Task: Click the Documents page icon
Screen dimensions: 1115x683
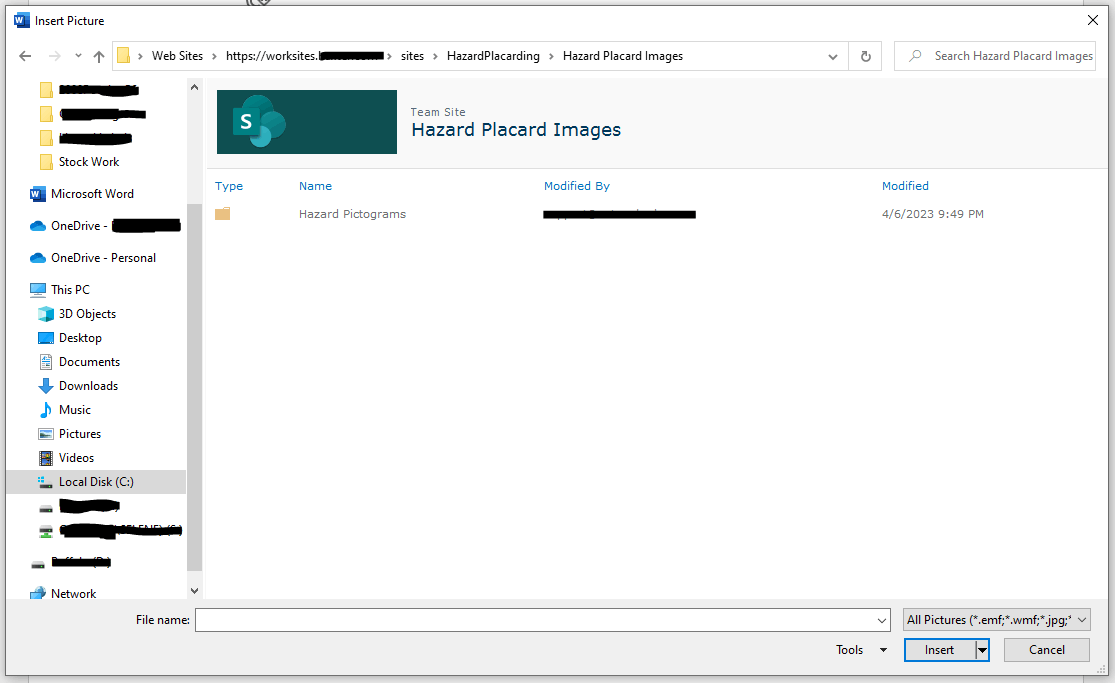Action: [x=46, y=362]
